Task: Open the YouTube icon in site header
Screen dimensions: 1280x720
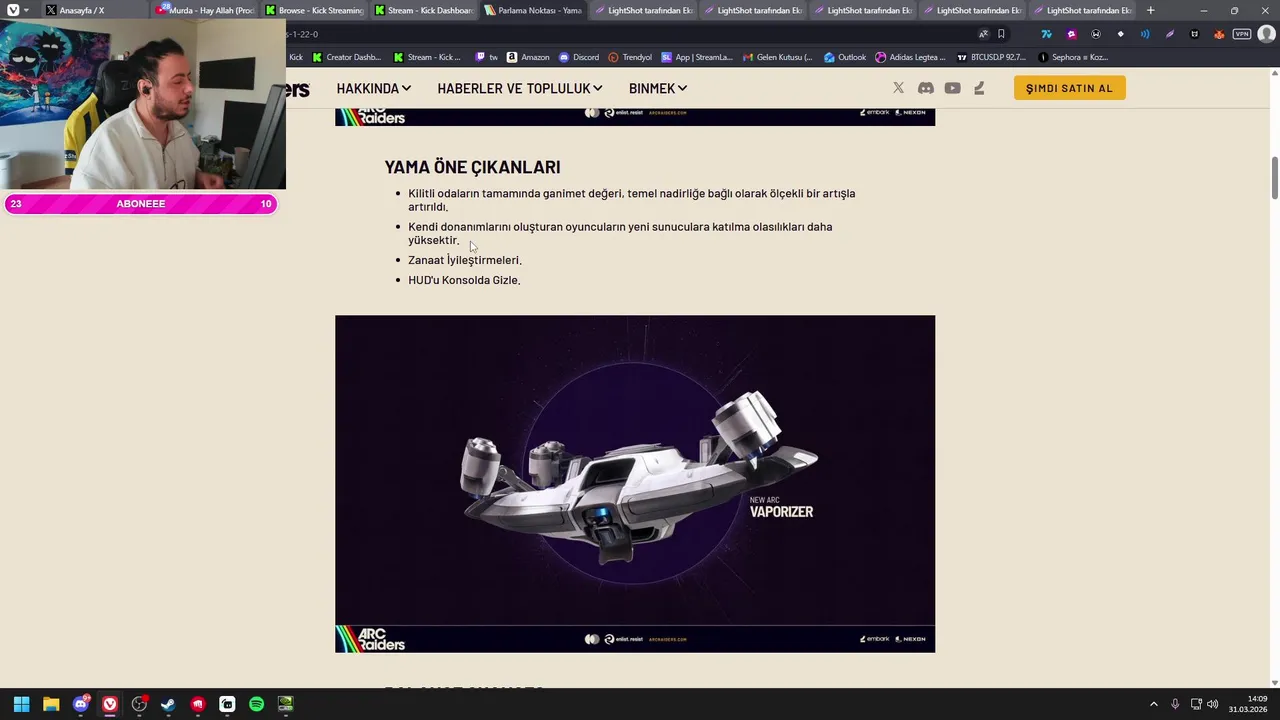Action: tap(953, 88)
